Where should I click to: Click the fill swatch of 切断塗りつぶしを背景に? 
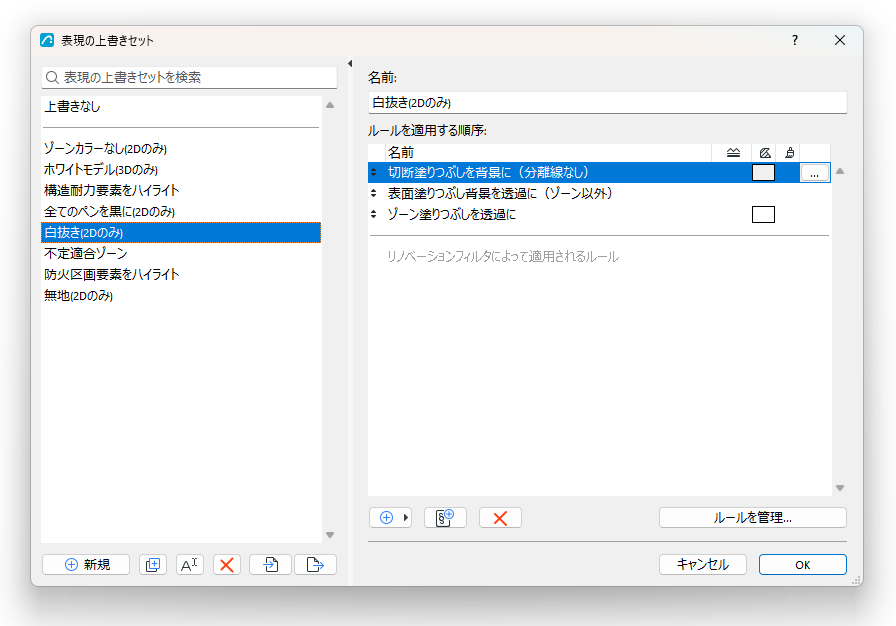[763, 172]
